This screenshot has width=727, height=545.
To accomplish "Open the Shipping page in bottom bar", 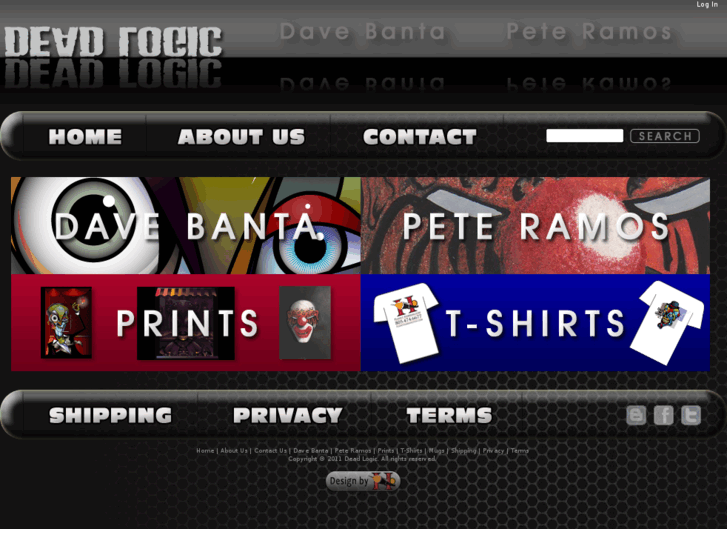I will pos(110,415).
